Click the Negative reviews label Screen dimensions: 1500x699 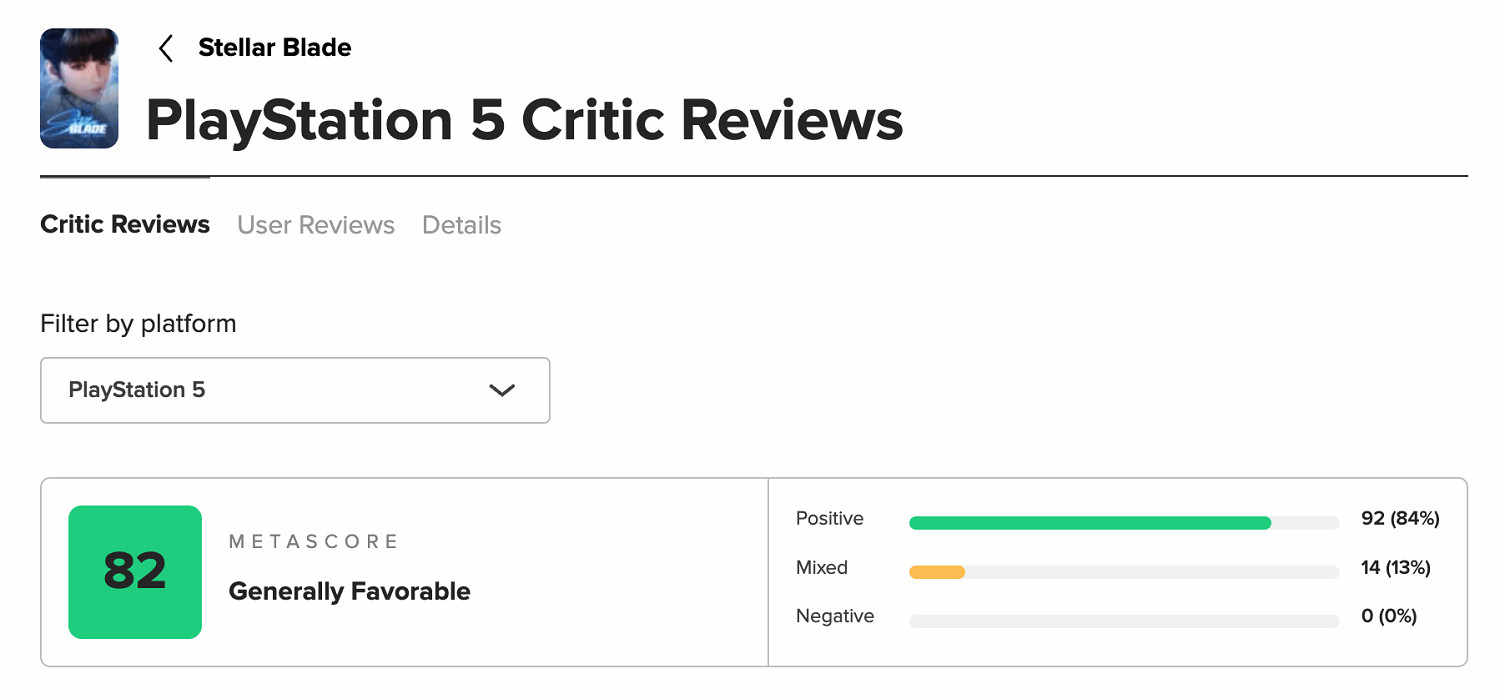point(835,616)
